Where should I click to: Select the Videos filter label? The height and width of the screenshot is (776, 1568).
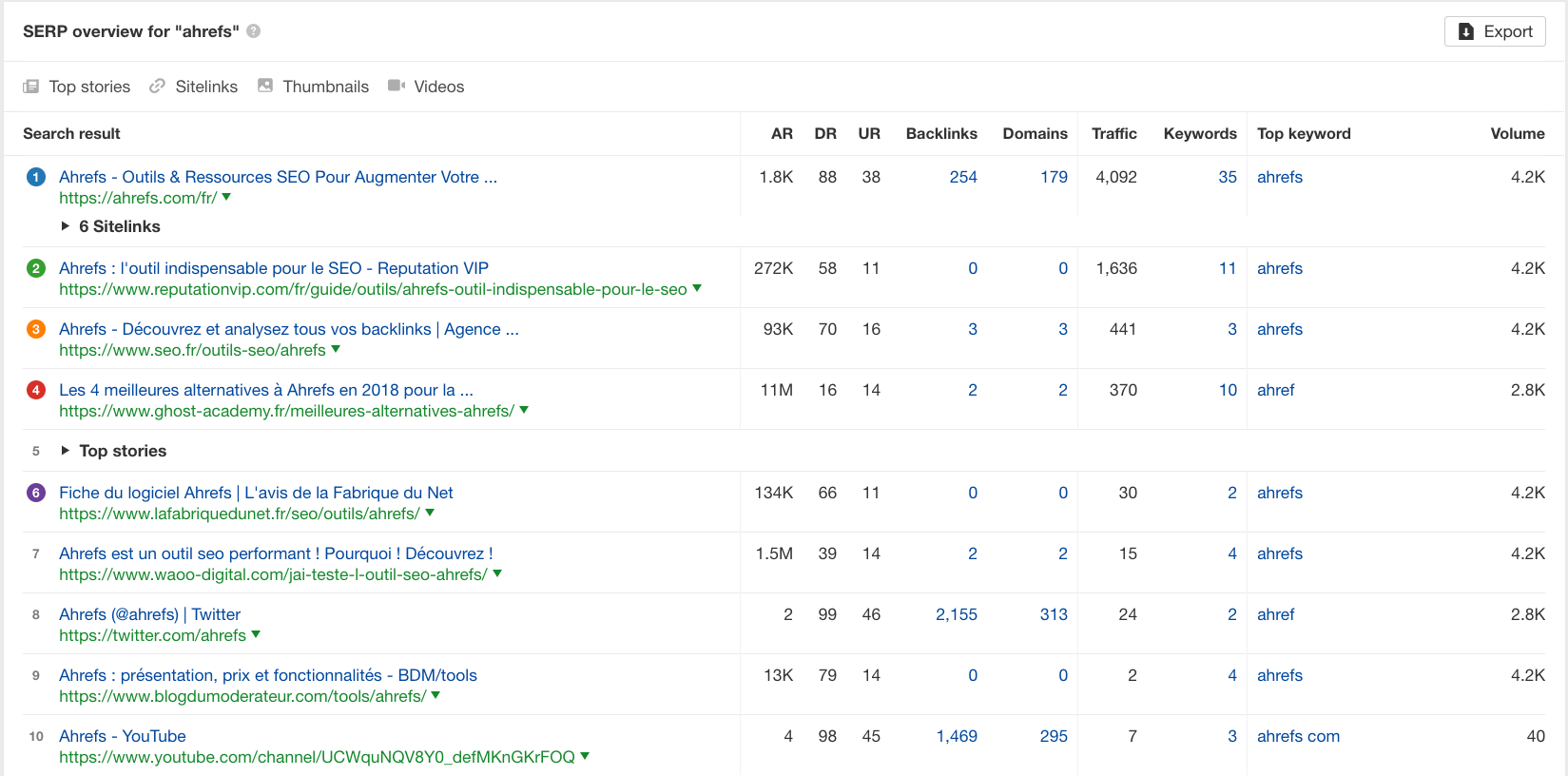(439, 87)
